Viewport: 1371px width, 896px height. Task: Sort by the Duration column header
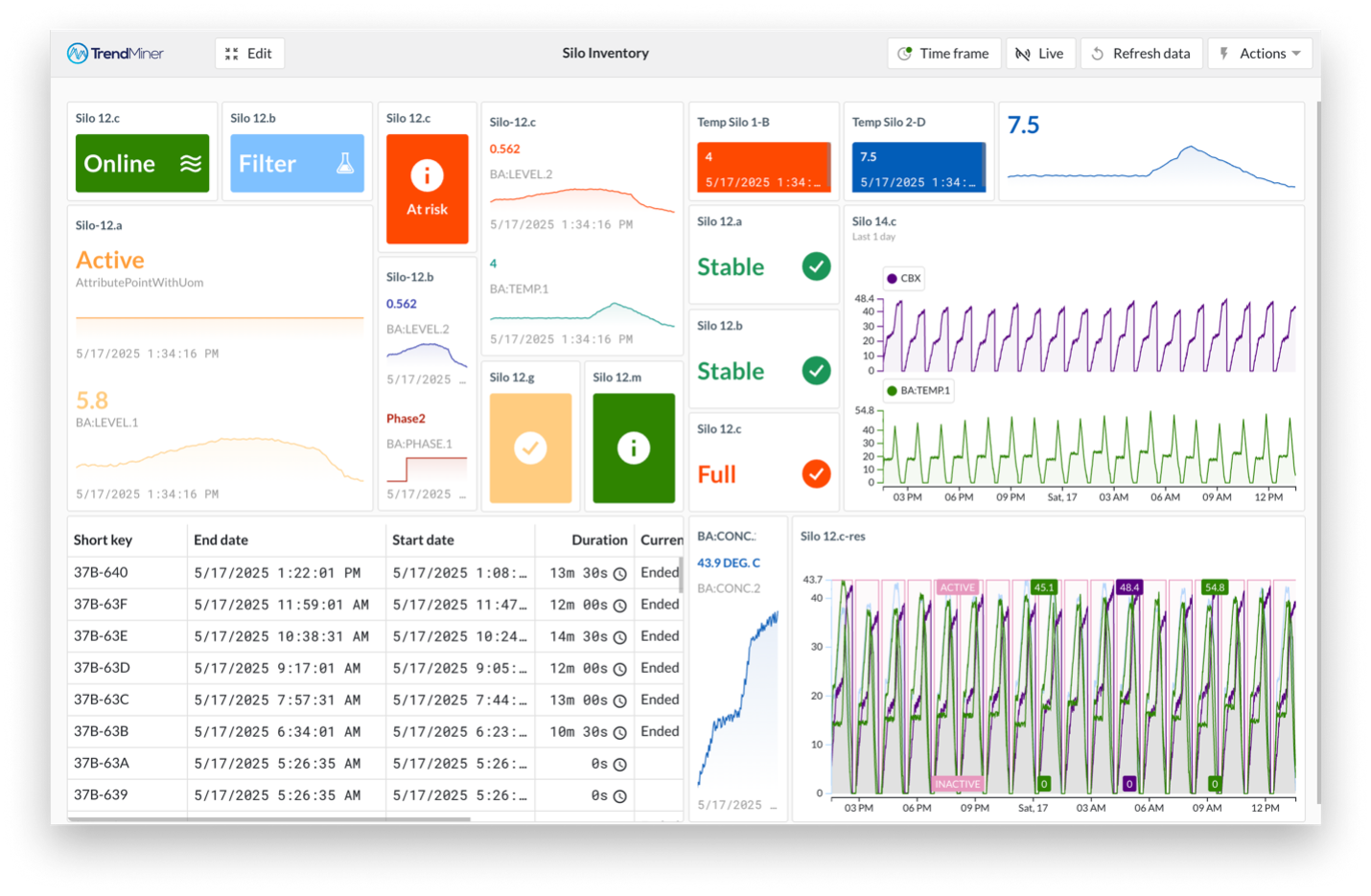click(x=599, y=540)
